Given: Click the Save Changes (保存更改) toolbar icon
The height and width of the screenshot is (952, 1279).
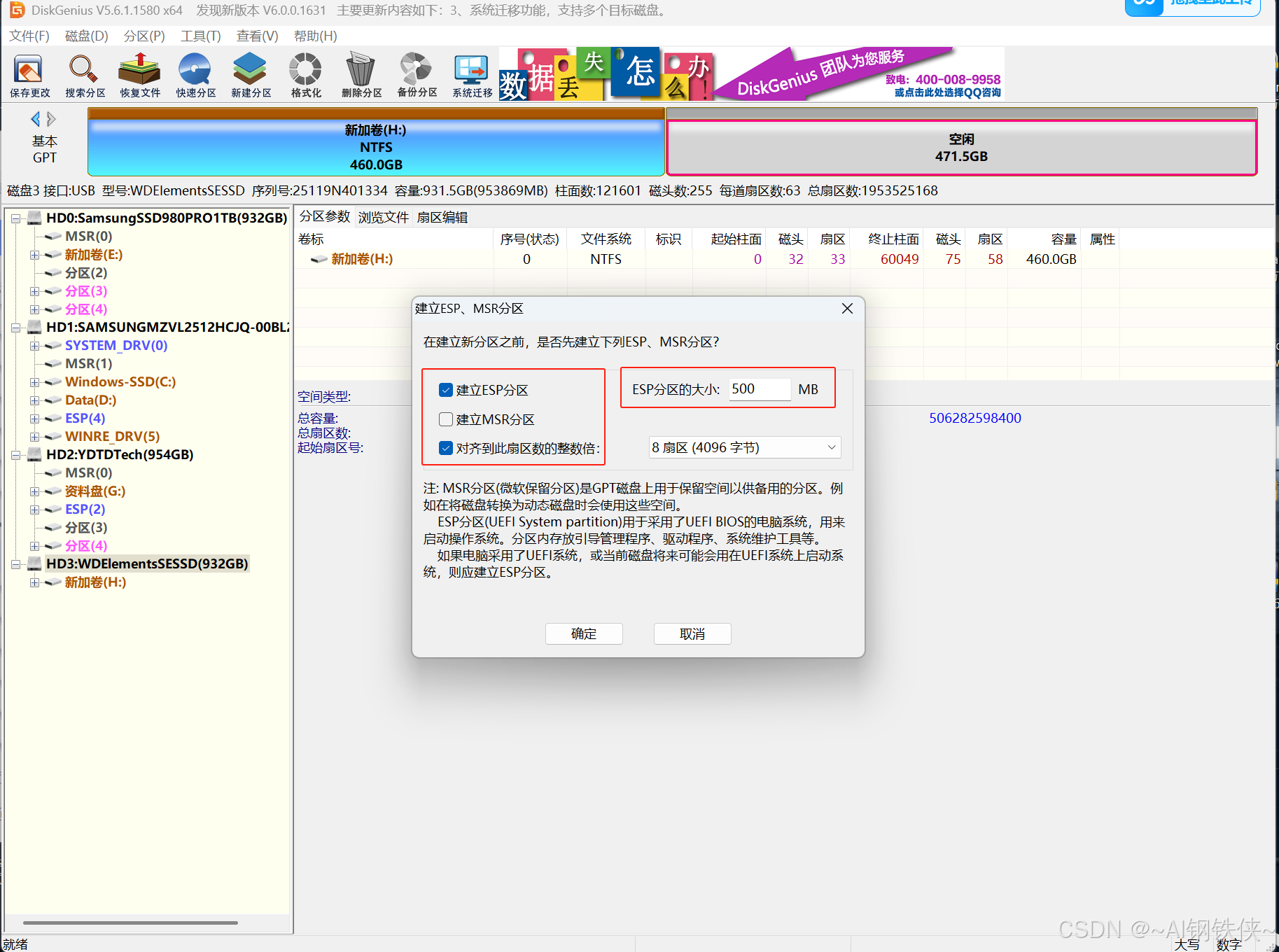Looking at the screenshot, I should (29, 75).
